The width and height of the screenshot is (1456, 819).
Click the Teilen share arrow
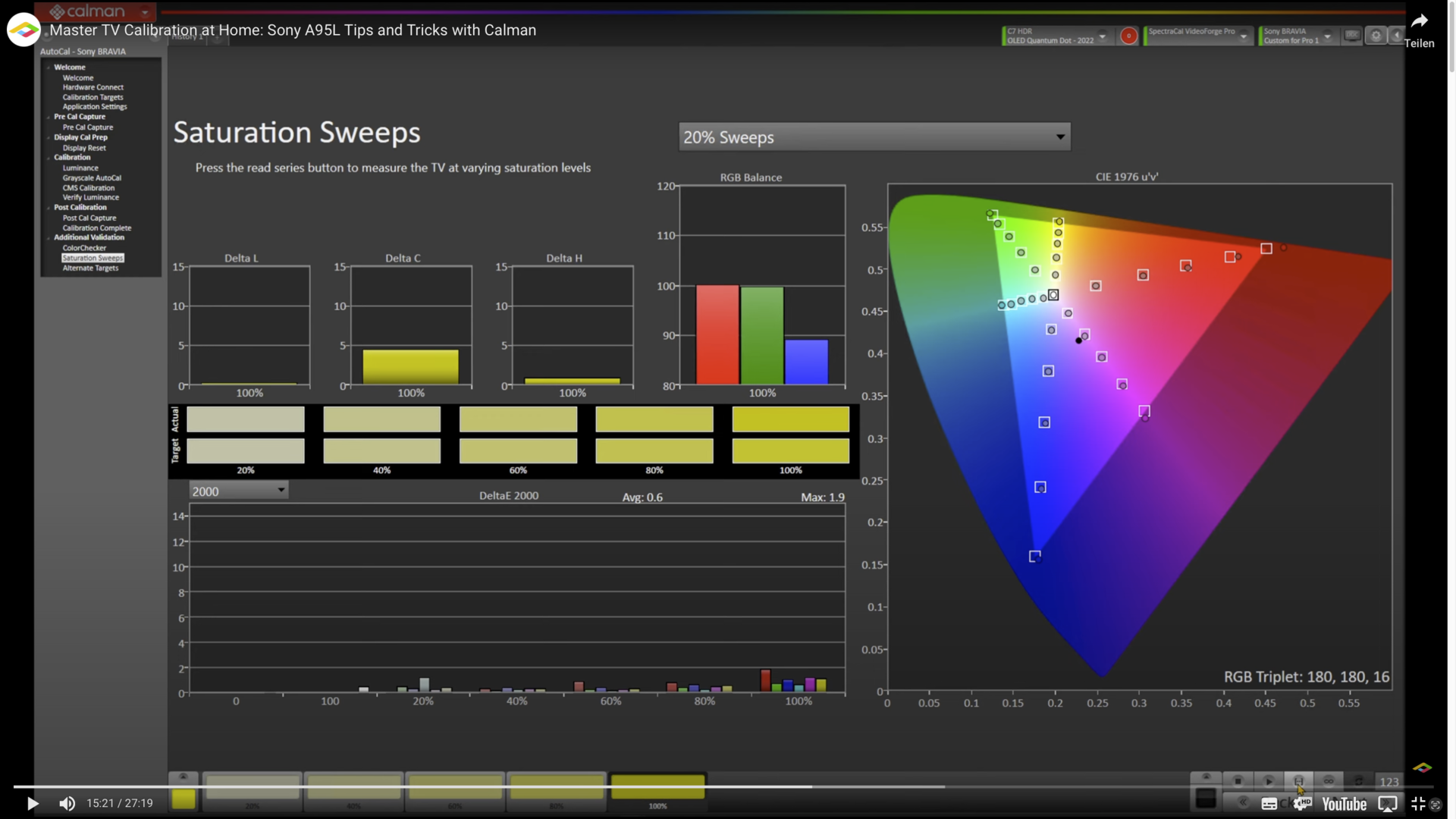pyautogui.click(x=1419, y=21)
